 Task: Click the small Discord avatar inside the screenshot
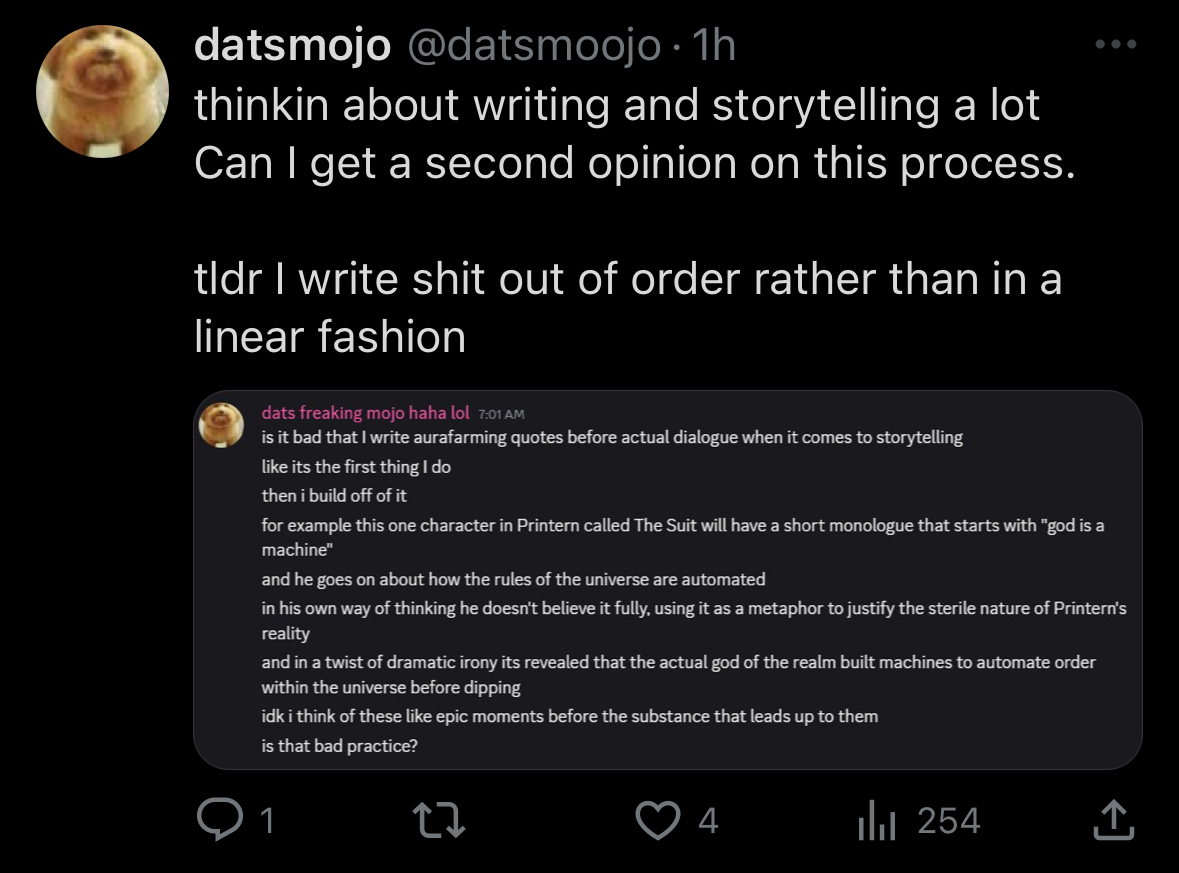222,424
